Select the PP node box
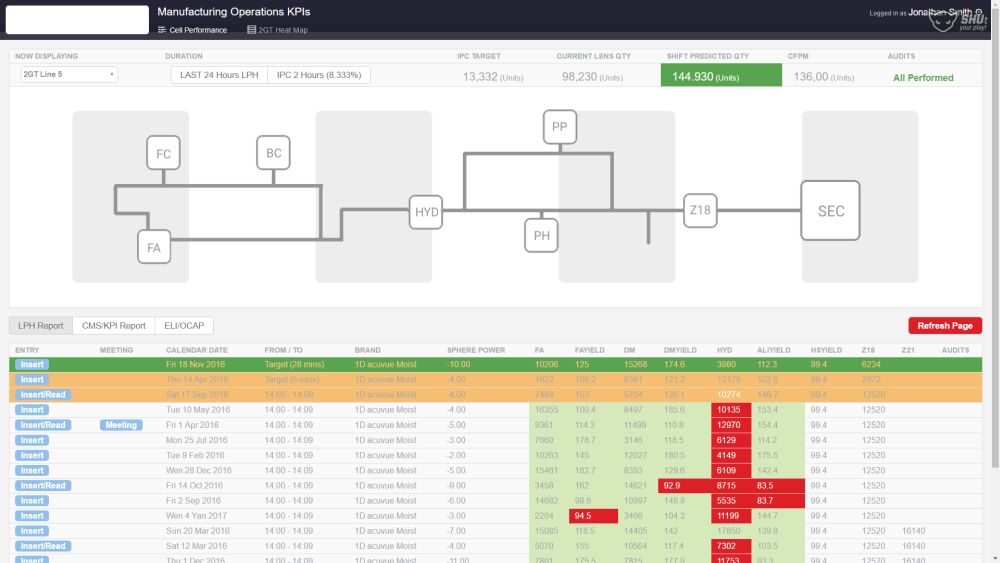The width and height of the screenshot is (1000, 563). coord(560,127)
